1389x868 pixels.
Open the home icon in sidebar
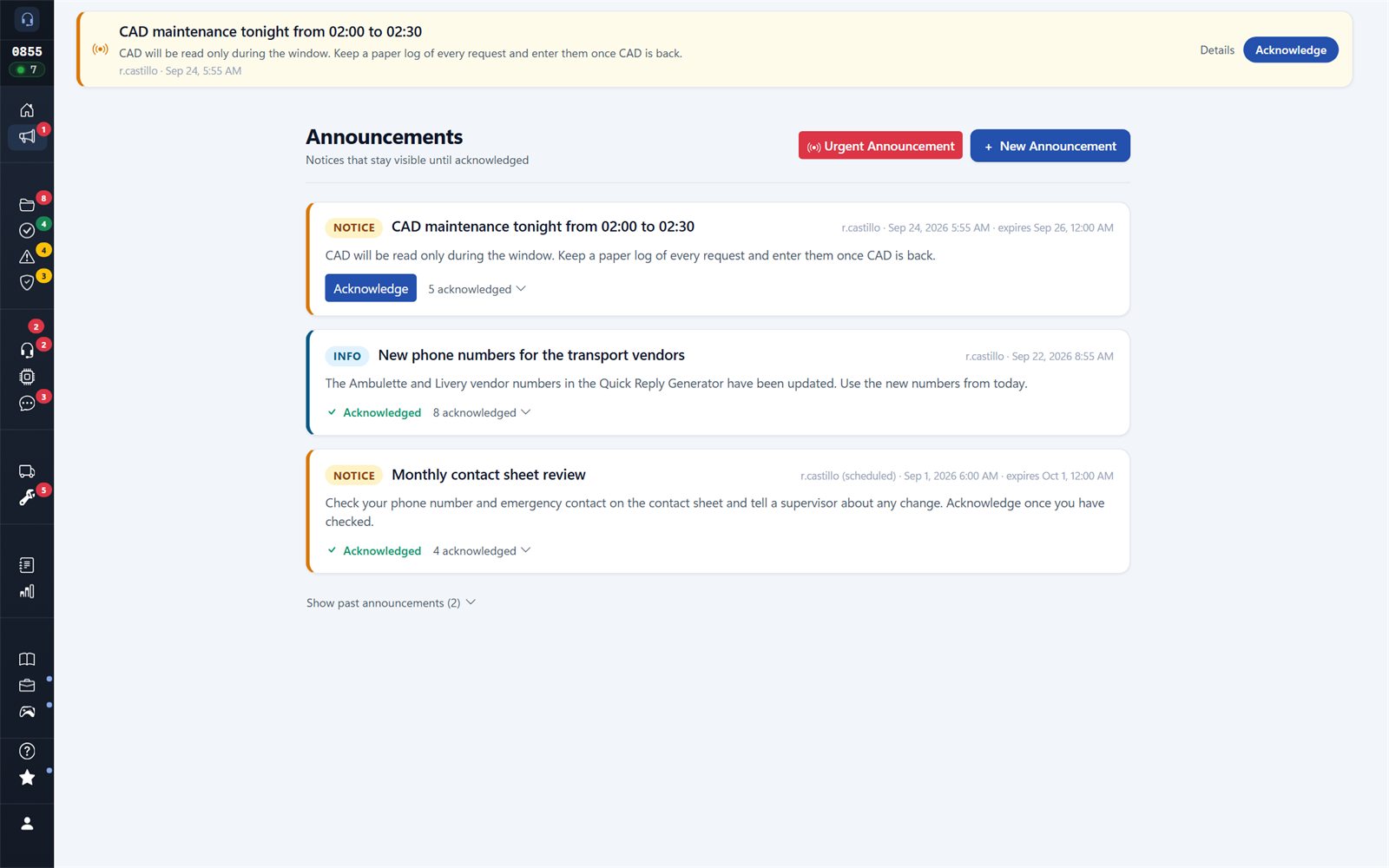(x=27, y=110)
